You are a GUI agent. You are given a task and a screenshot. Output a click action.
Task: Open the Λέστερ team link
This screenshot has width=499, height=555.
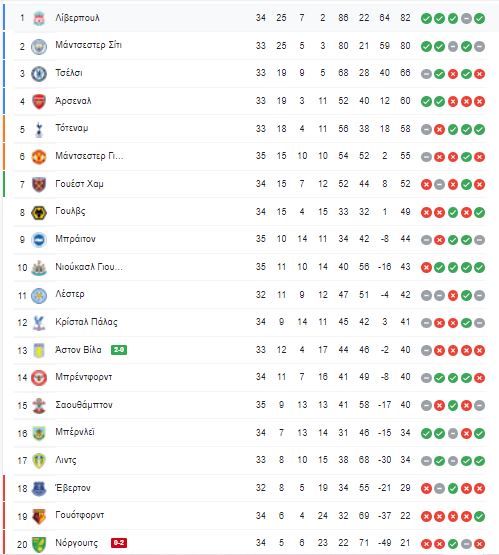[70, 294]
